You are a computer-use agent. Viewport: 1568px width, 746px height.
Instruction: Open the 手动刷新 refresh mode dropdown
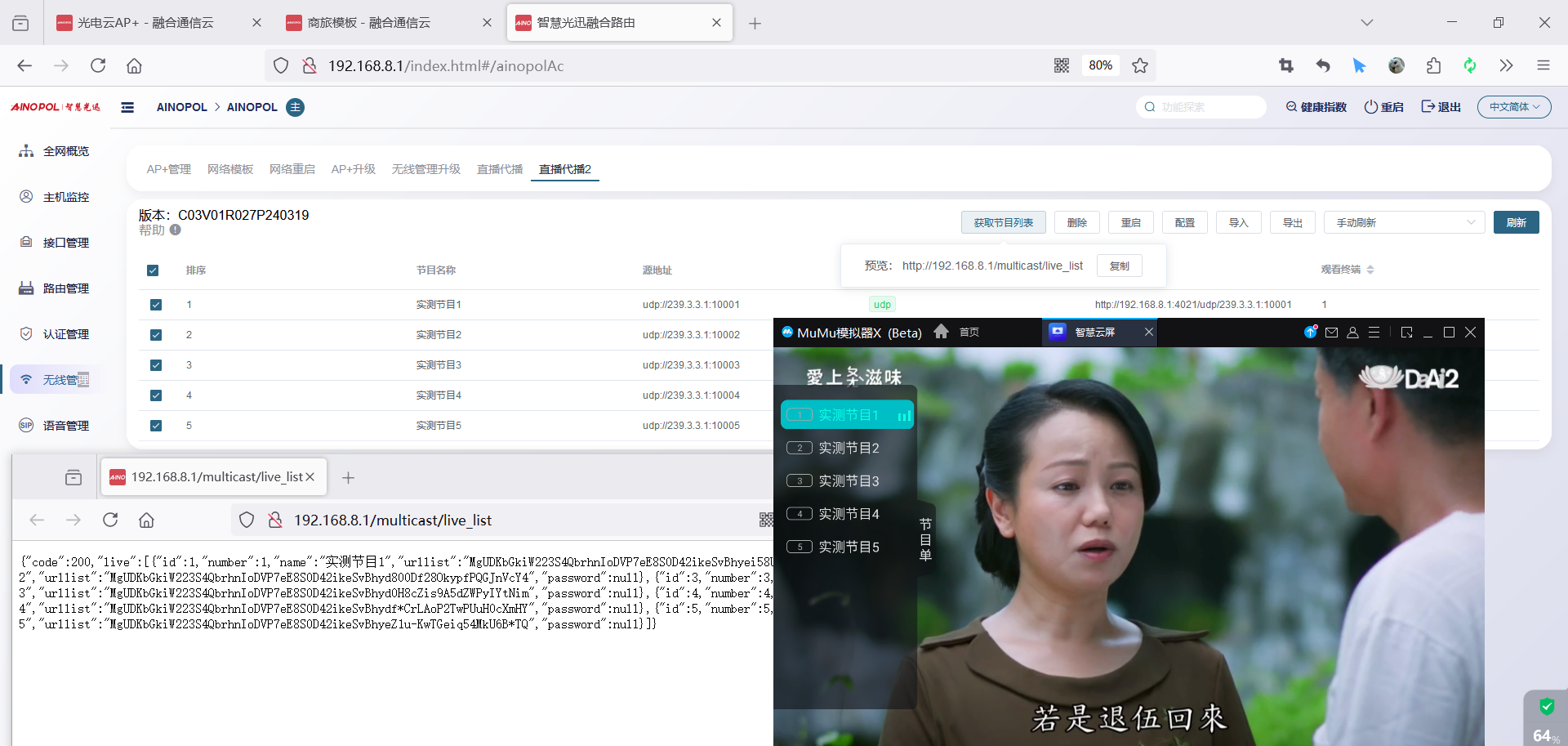(x=1404, y=222)
